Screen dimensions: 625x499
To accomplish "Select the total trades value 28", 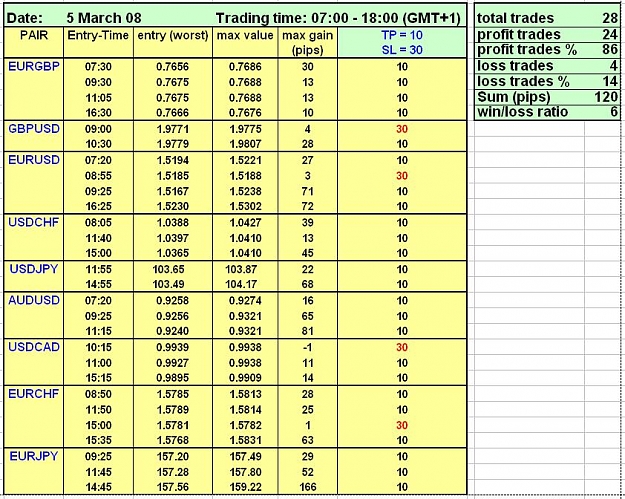I will [x=610, y=18].
